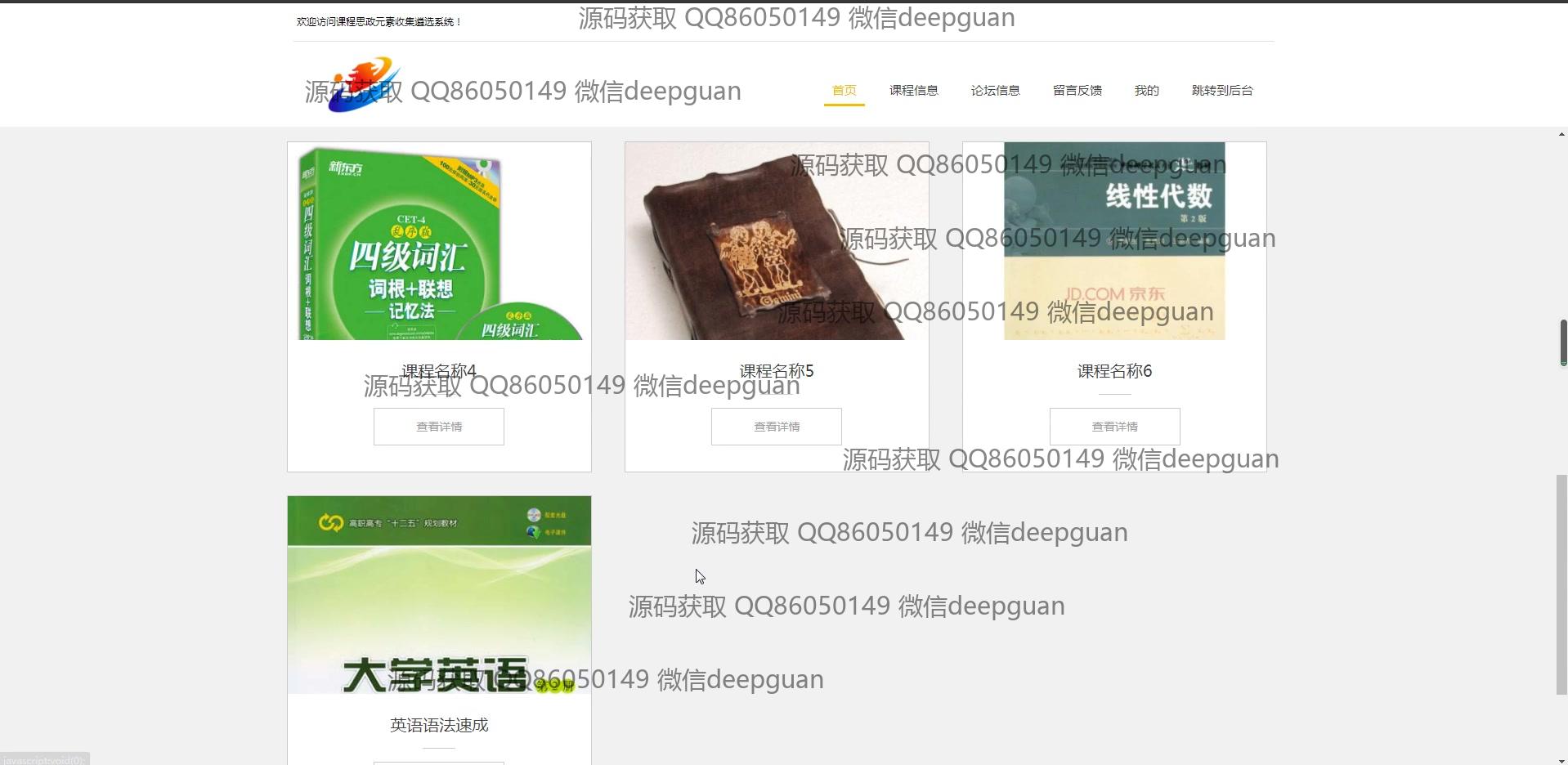Select 留言反馈 in the navigation bar

coord(1077,90)
